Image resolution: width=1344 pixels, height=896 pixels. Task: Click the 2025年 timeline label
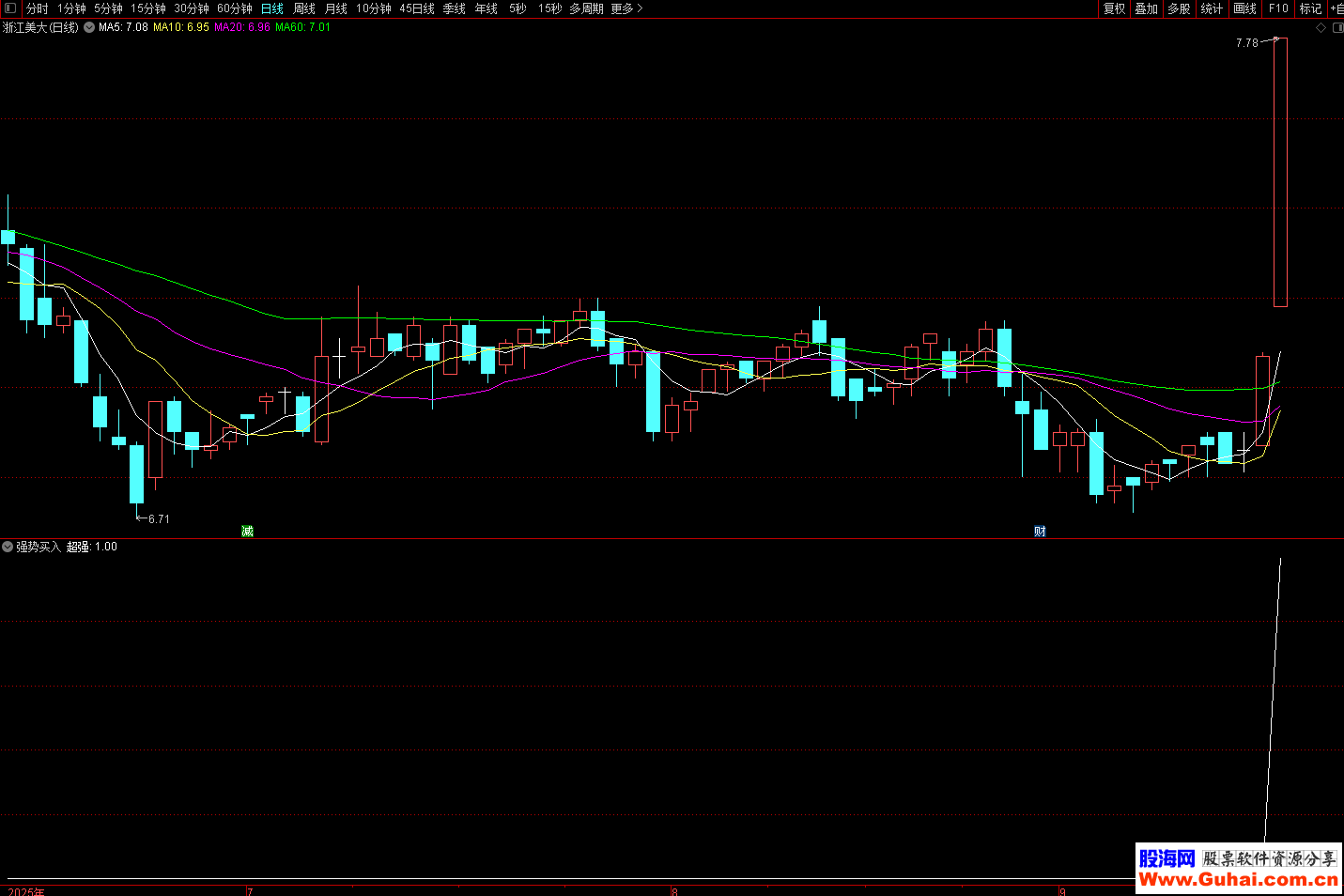tap(26, 891)
